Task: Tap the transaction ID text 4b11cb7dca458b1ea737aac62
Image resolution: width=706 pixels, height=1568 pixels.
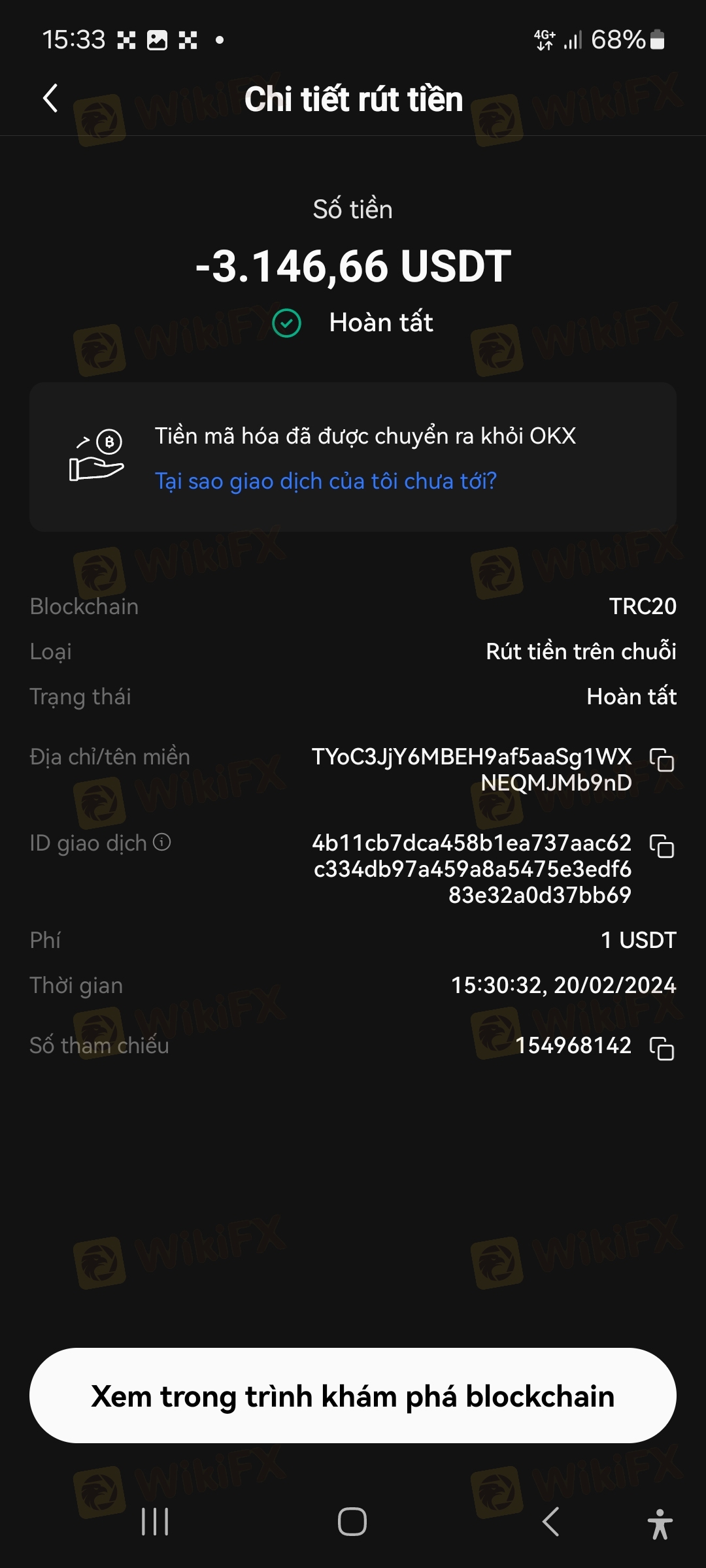Action: pos(471,843)
